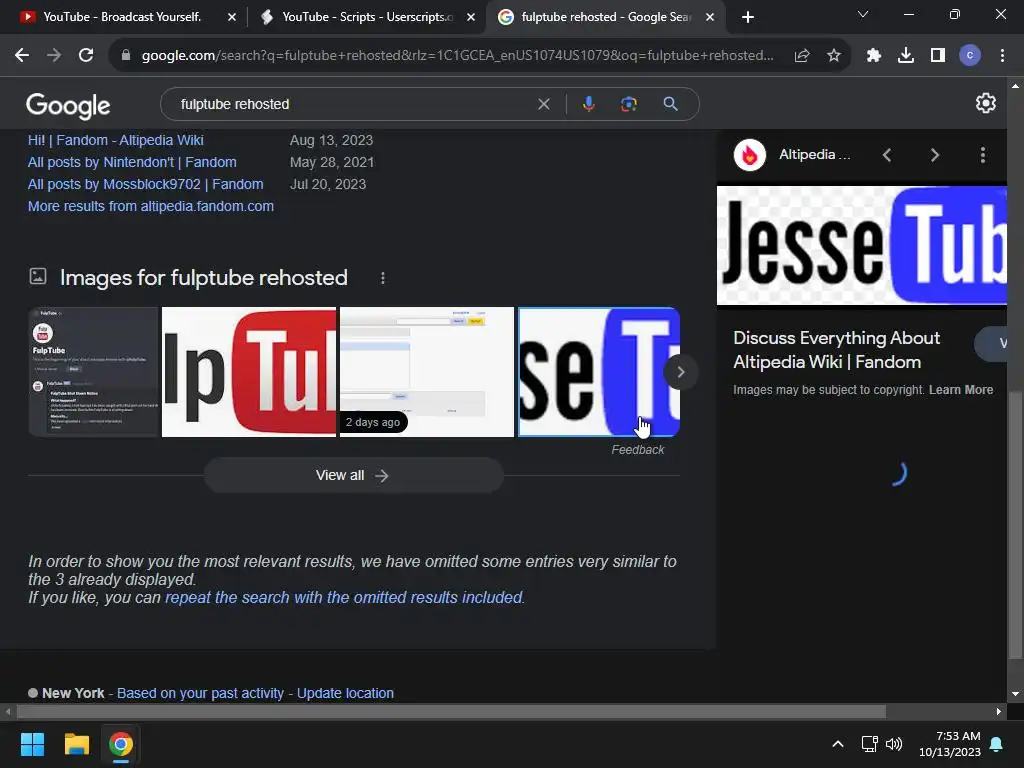Switch to YouTube - Broadcast Yourself tab
This screenshot has height=768, width=1024.
click(122, 17)
